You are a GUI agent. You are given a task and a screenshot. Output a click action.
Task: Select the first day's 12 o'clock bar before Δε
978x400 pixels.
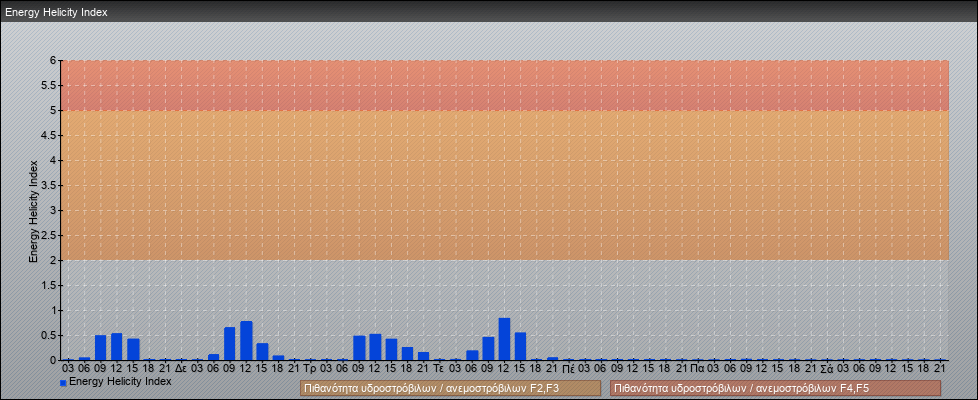117,346
